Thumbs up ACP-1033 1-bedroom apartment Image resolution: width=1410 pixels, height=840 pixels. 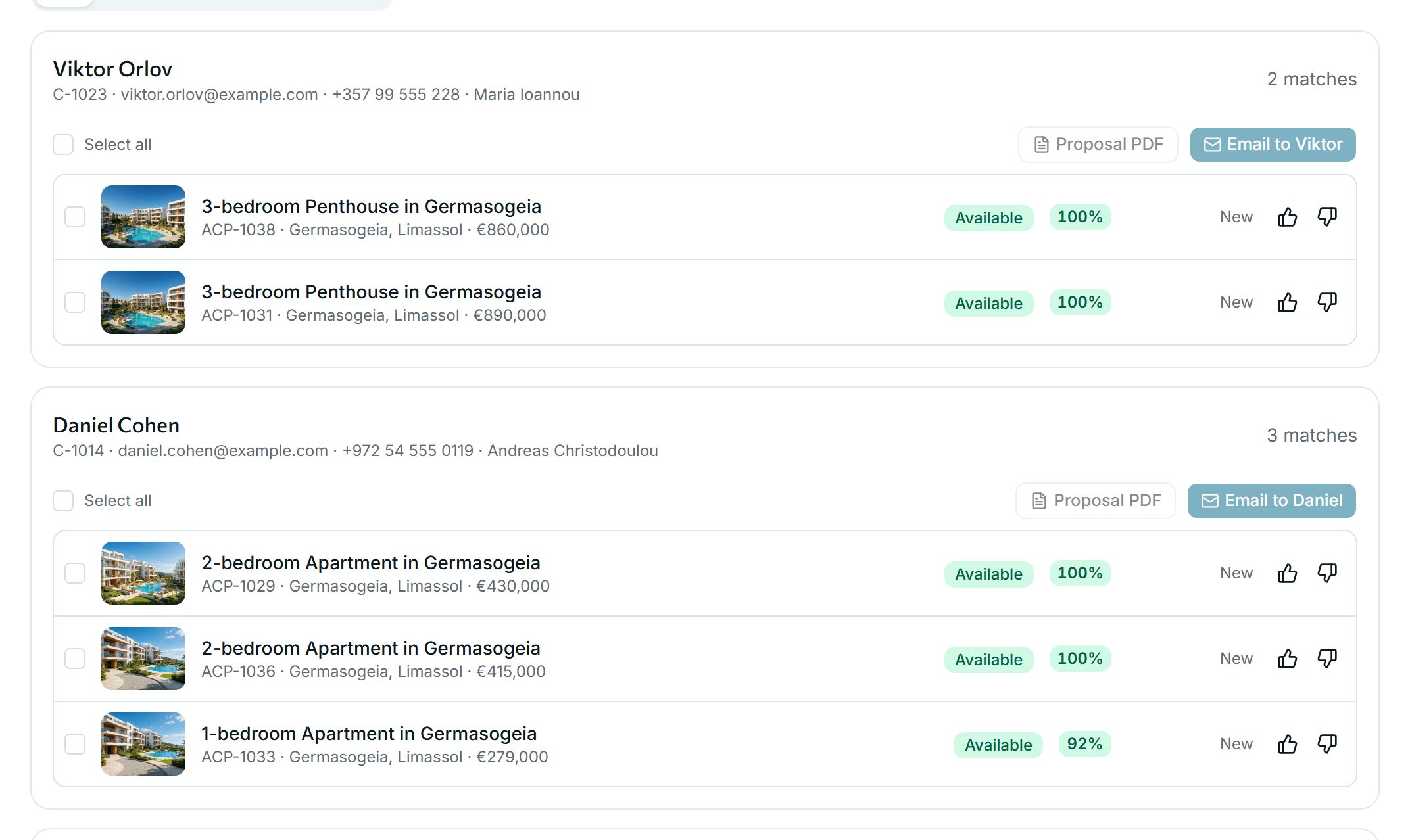click(1287, 744)
